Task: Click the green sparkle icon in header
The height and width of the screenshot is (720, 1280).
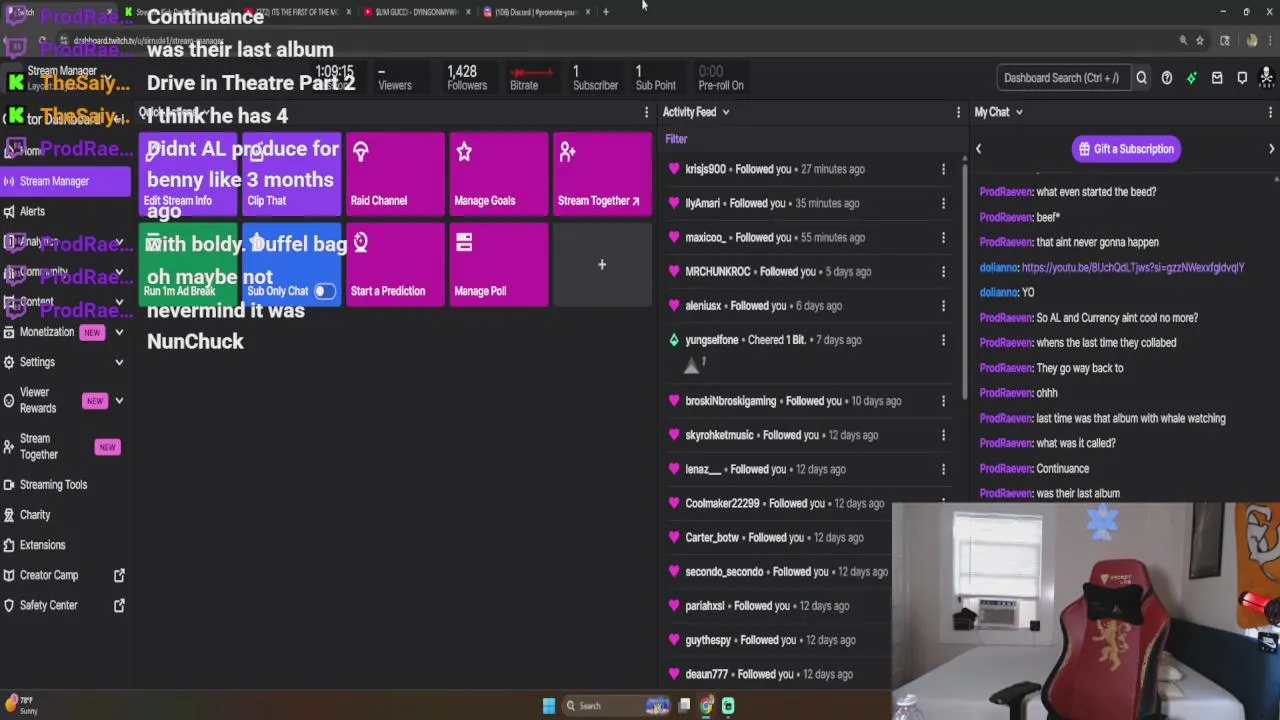Action: [x=1192, y=78]
